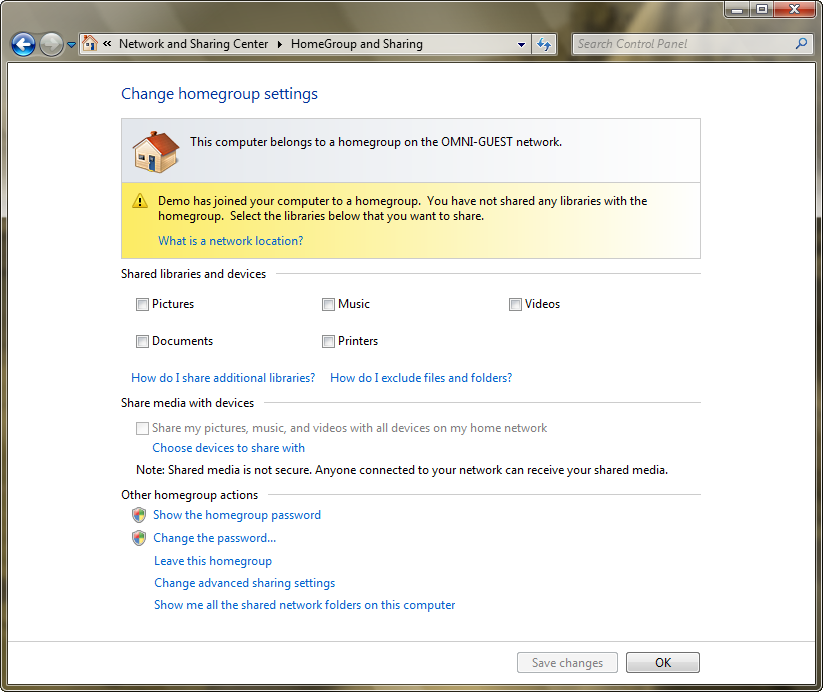Click the OMNI-GUEST network homegroup message

tap(376, 142)
